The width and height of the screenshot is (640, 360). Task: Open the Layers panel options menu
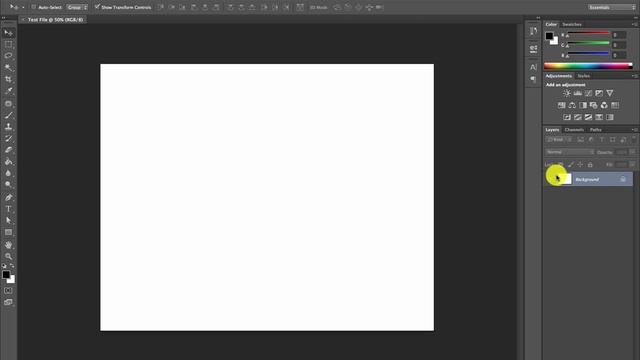634,129
